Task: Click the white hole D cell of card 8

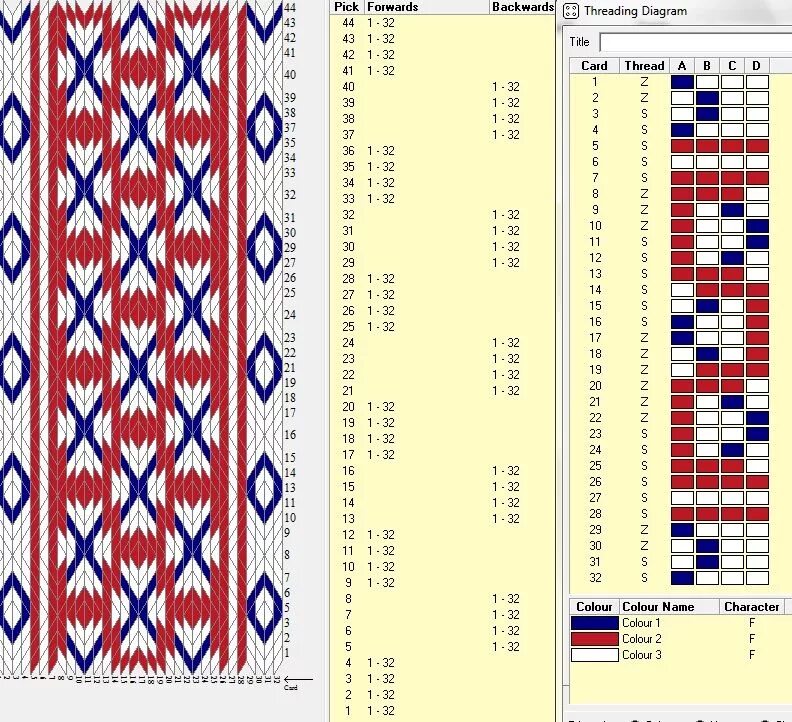Action: coord(757,194)
